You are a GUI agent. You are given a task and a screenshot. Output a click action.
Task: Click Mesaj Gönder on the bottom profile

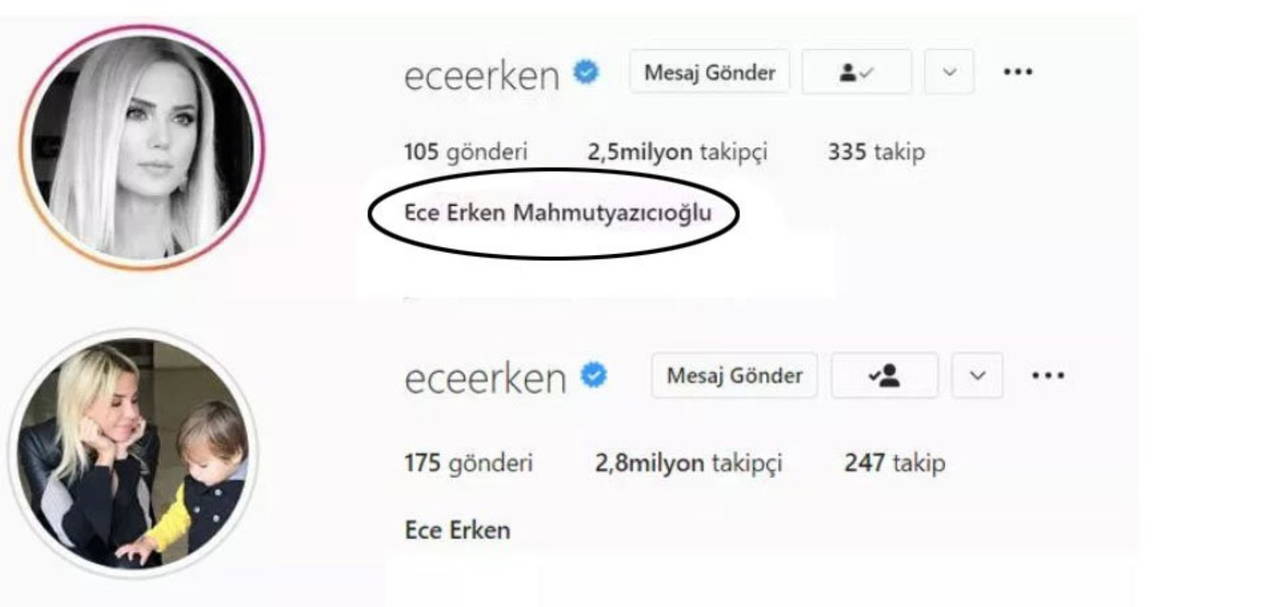734,376
